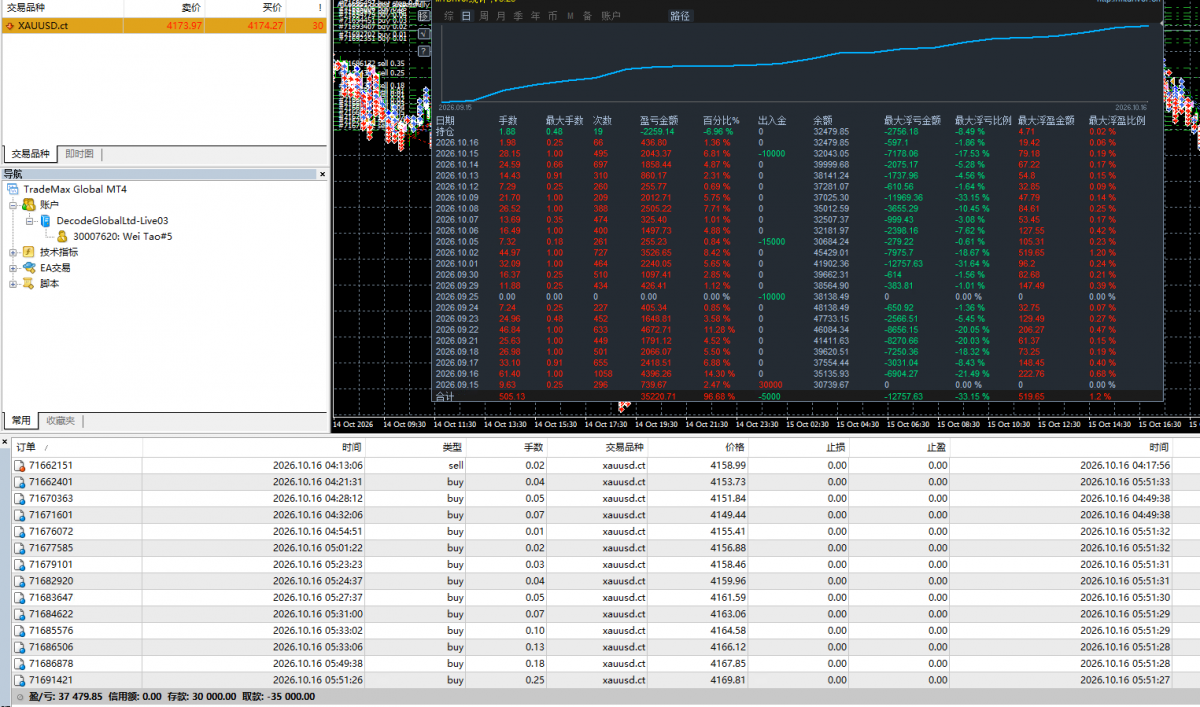
Task: Show weekly statistics with the 周 button
Action: tap(484, 16)
